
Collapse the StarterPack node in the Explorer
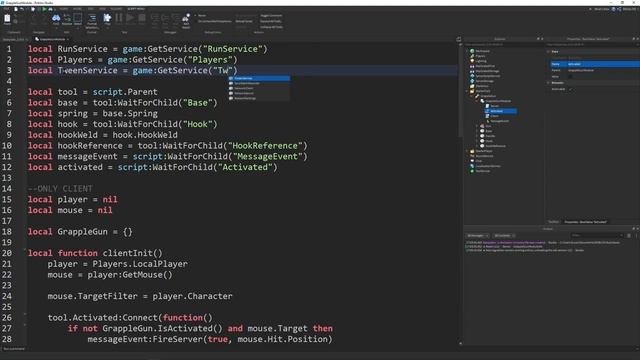467,91
